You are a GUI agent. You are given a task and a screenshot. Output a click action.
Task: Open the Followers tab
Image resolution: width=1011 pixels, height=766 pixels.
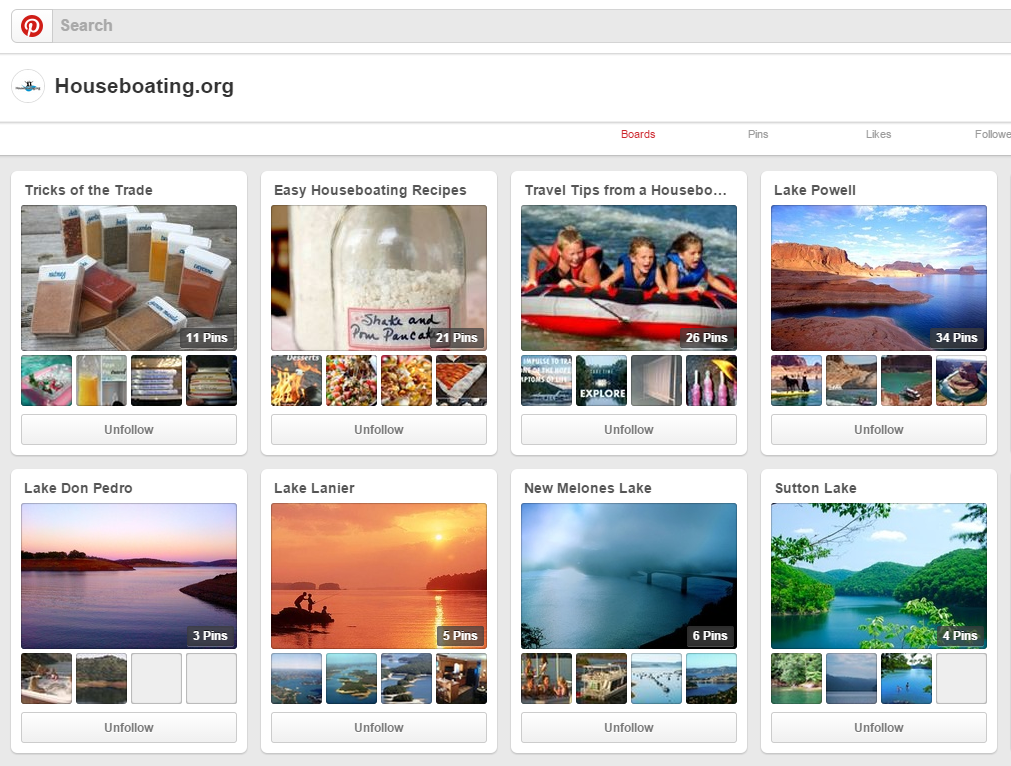tap(993, 134)
